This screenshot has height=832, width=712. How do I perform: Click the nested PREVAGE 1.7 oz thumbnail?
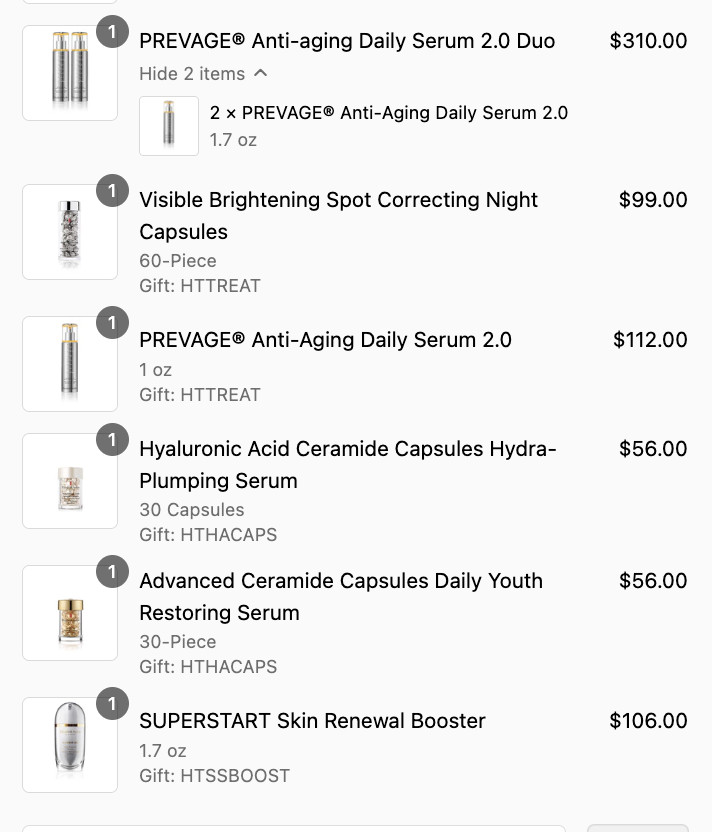pyautogui.click(x=169, y=126)
